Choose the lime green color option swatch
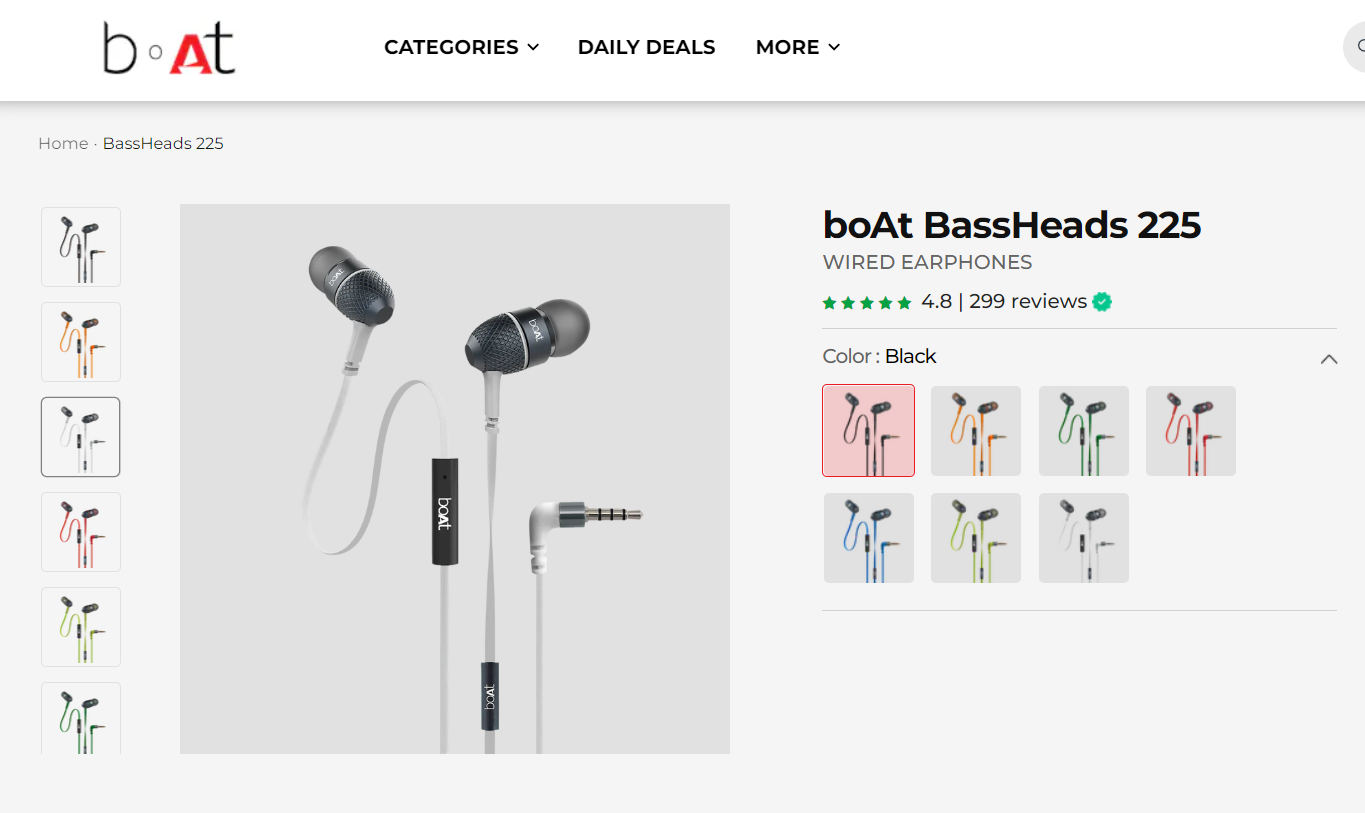Screen dimensions: 1365x813 (976, 538)
